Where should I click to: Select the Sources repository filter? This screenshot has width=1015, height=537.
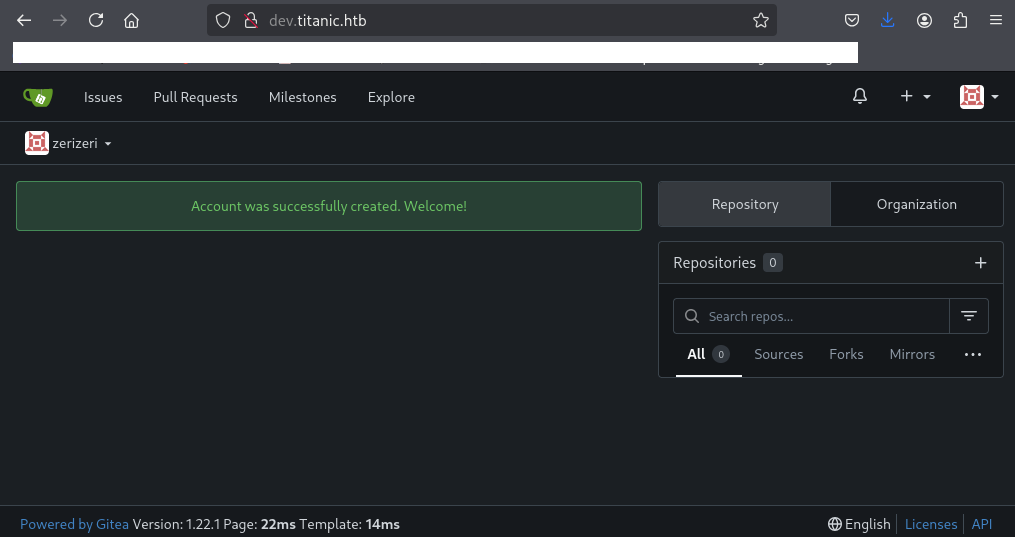pos(778,354)
